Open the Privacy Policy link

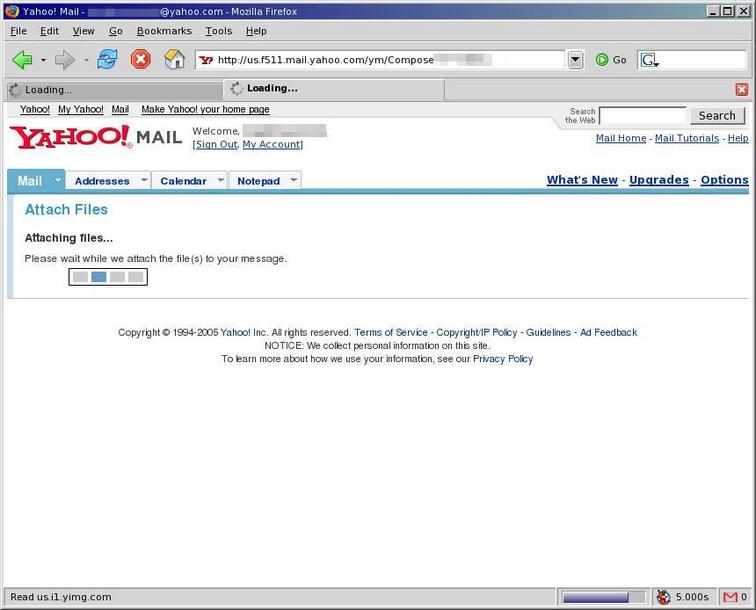(x=503, y=359)
